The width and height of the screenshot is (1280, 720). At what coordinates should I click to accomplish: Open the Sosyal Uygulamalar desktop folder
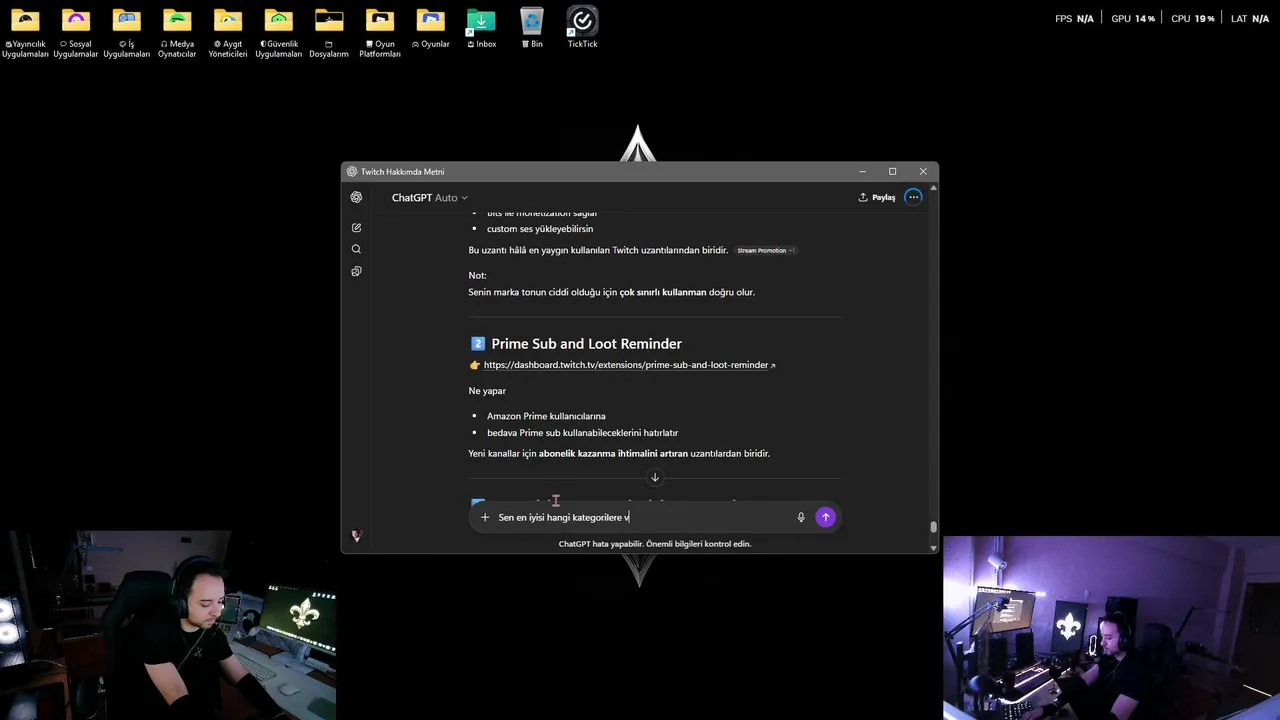76,32
